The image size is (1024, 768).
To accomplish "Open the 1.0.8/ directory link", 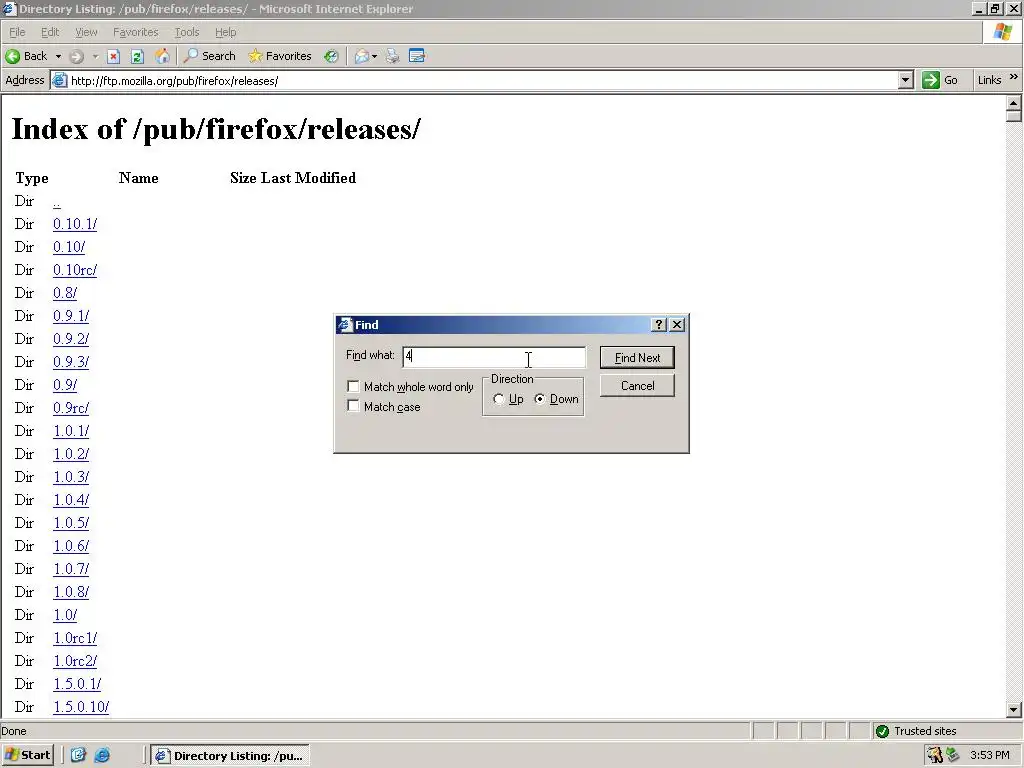I will click(x=71, y=592).
